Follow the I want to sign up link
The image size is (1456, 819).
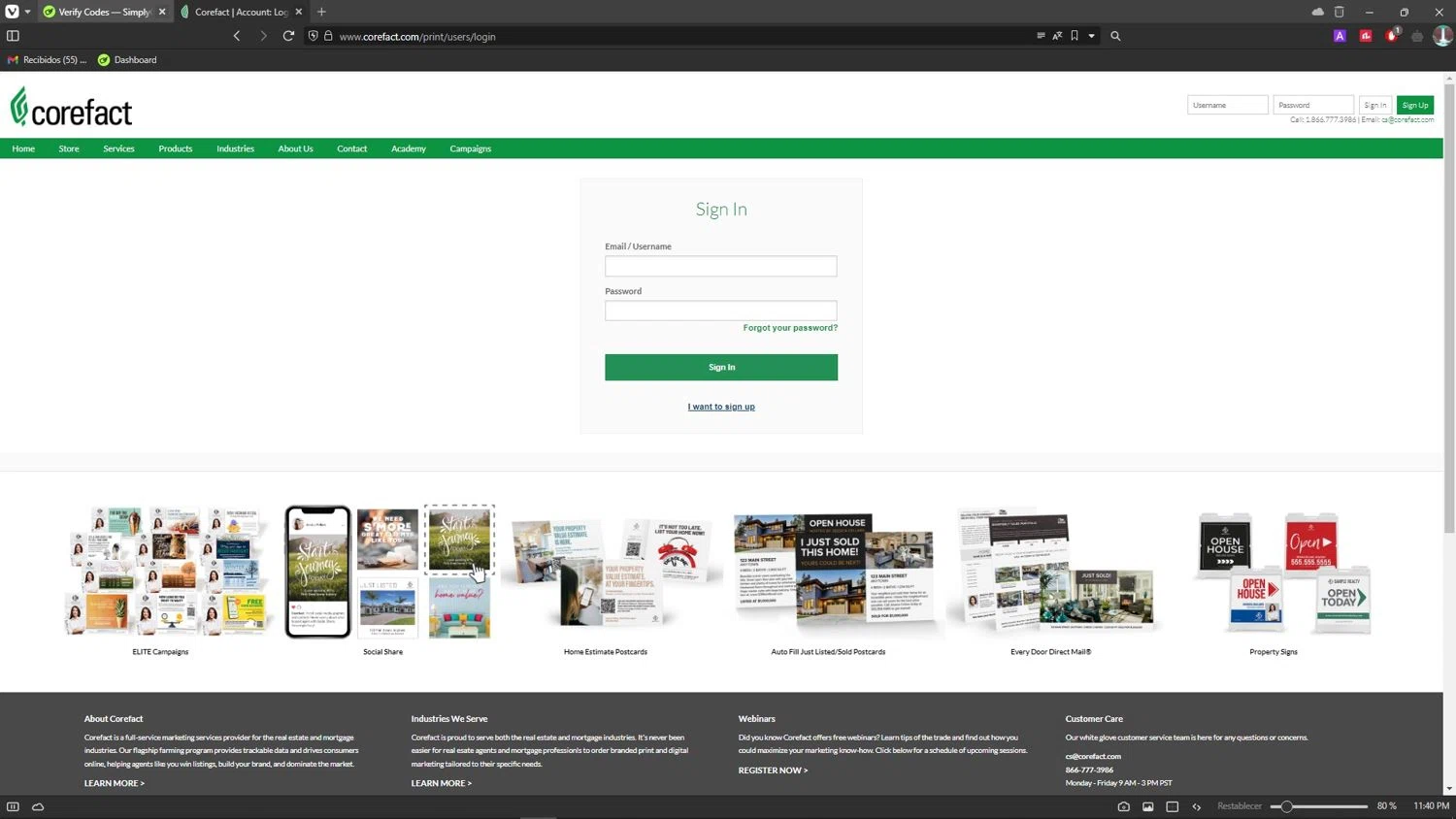721,407
